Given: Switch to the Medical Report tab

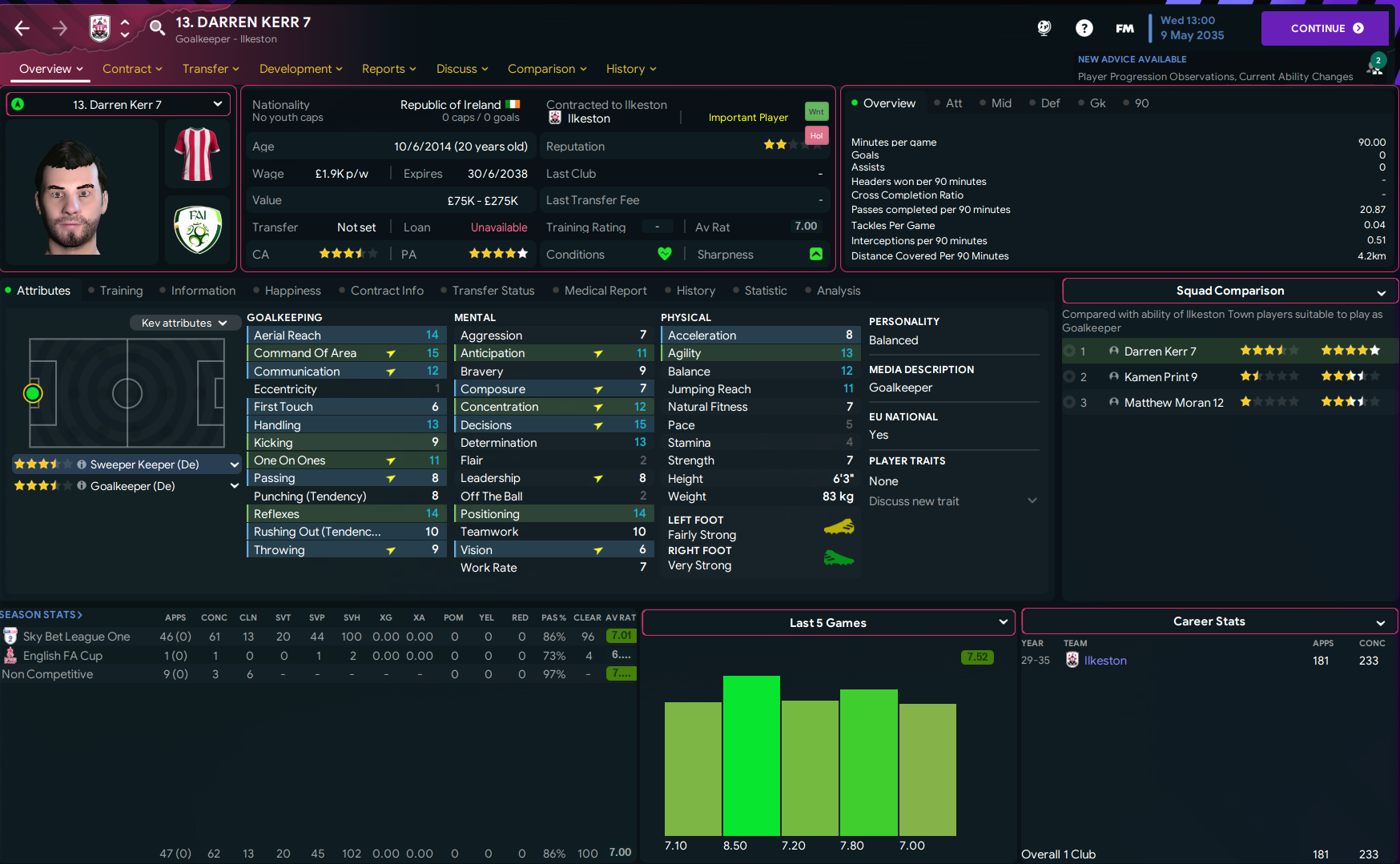Looking at the screenshot, I should (605, 291).
